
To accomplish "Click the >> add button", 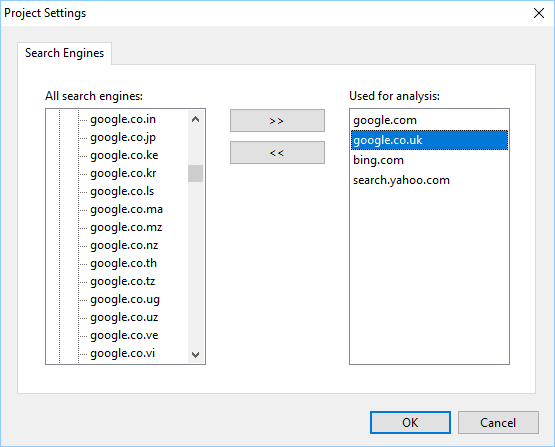I will click(277, 121).
